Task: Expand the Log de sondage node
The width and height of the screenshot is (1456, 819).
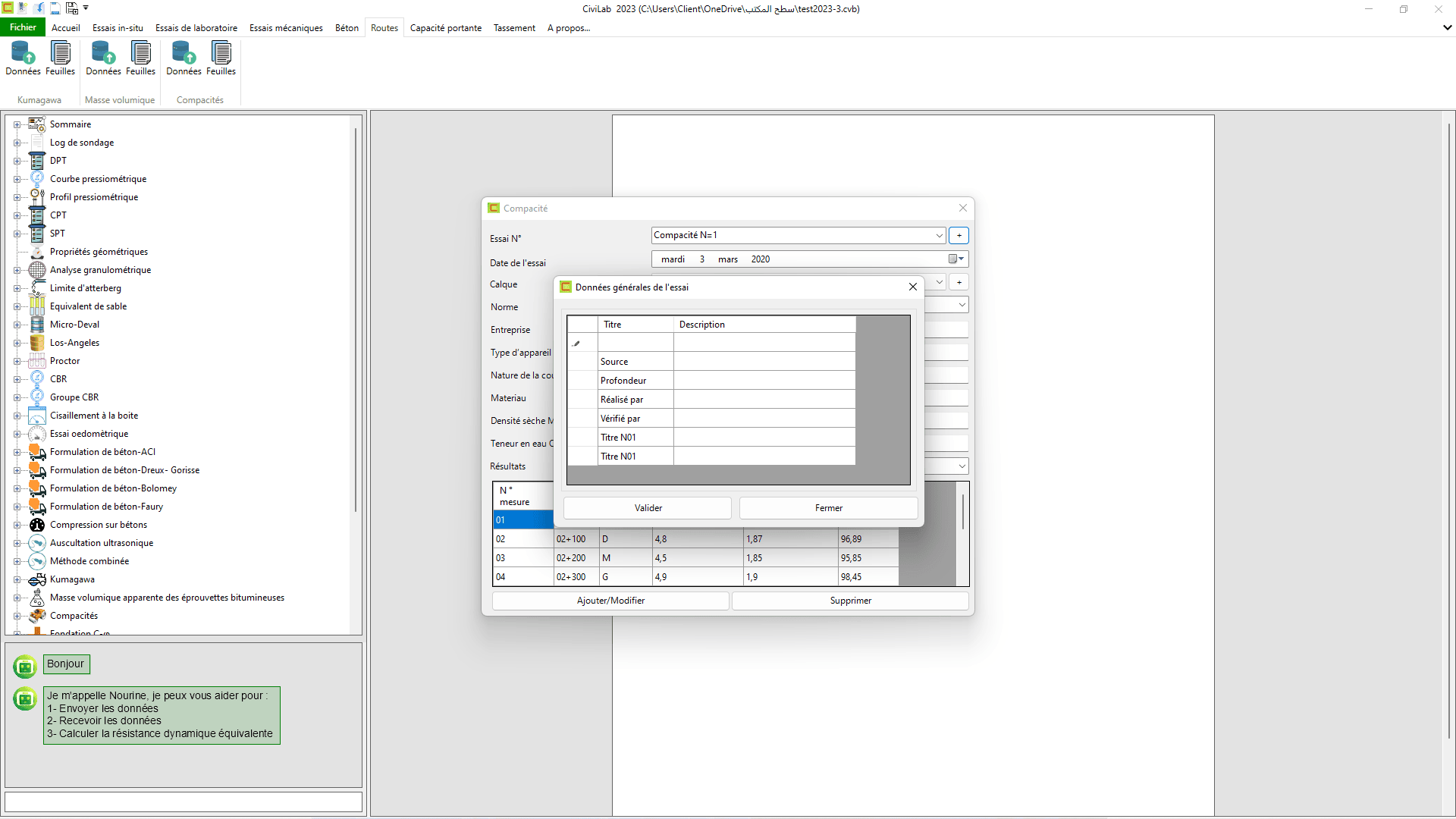Action: (x=17, y=143)
